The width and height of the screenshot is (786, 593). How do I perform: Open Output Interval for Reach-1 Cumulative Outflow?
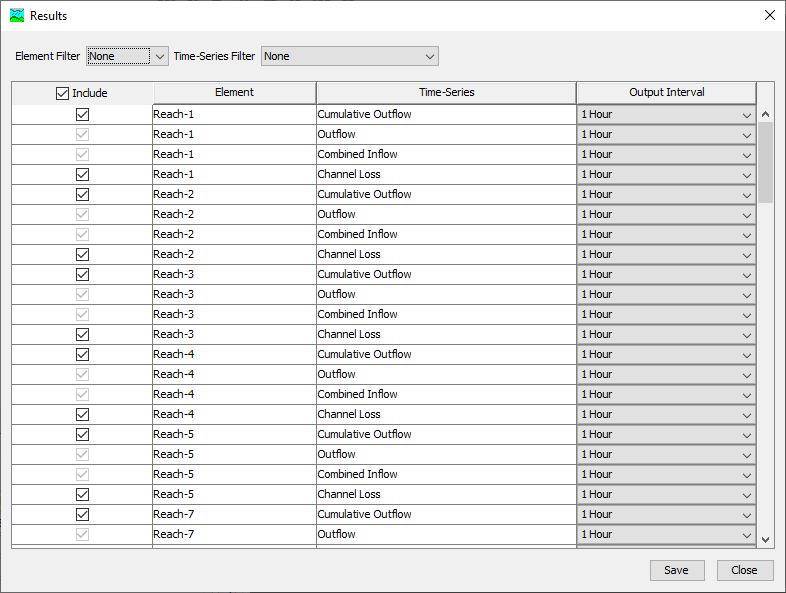(666, 114)
